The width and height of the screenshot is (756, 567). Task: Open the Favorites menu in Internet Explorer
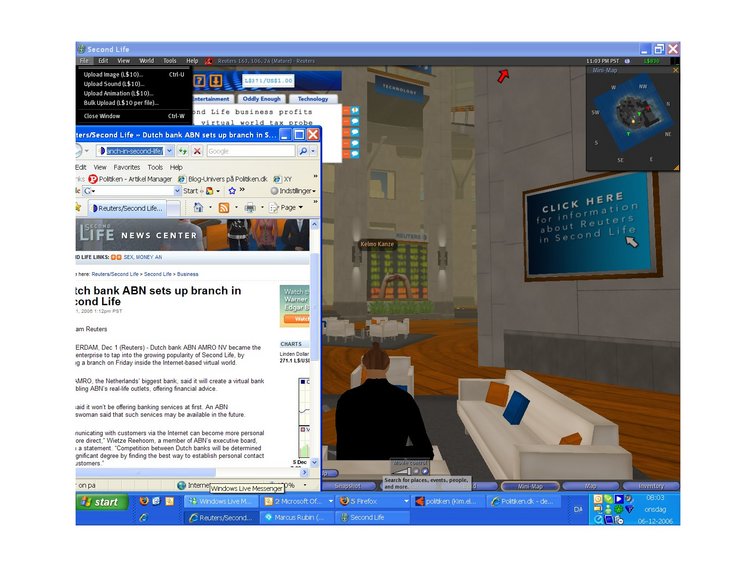pyautogui.click(x=127, y=167)
